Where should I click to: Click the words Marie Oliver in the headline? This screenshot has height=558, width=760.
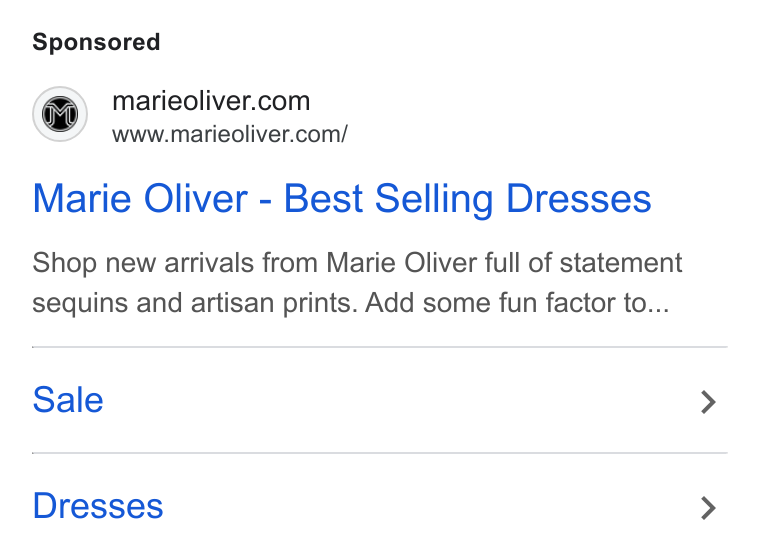tap(140, 199)
